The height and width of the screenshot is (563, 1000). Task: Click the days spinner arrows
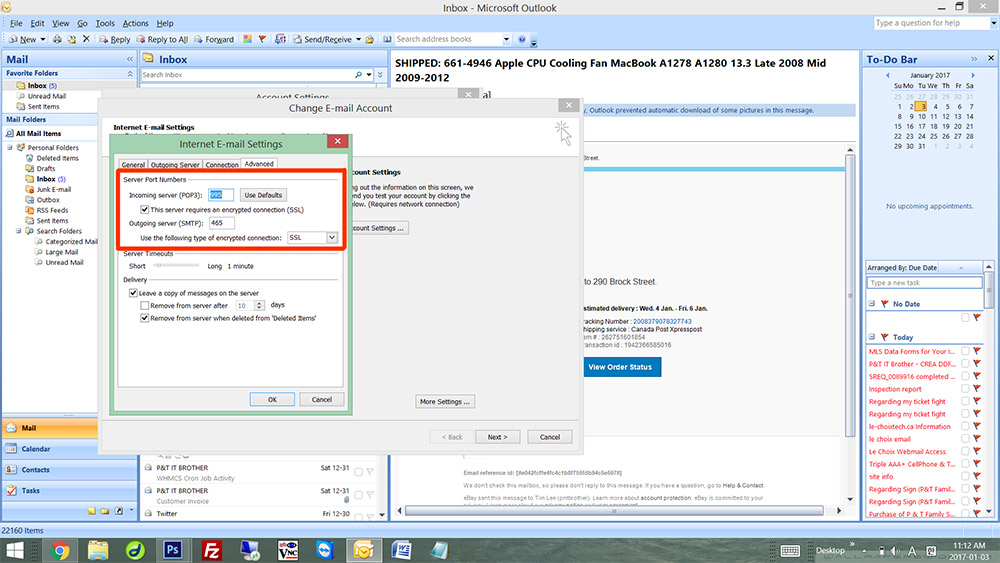[x=259, y=305]
